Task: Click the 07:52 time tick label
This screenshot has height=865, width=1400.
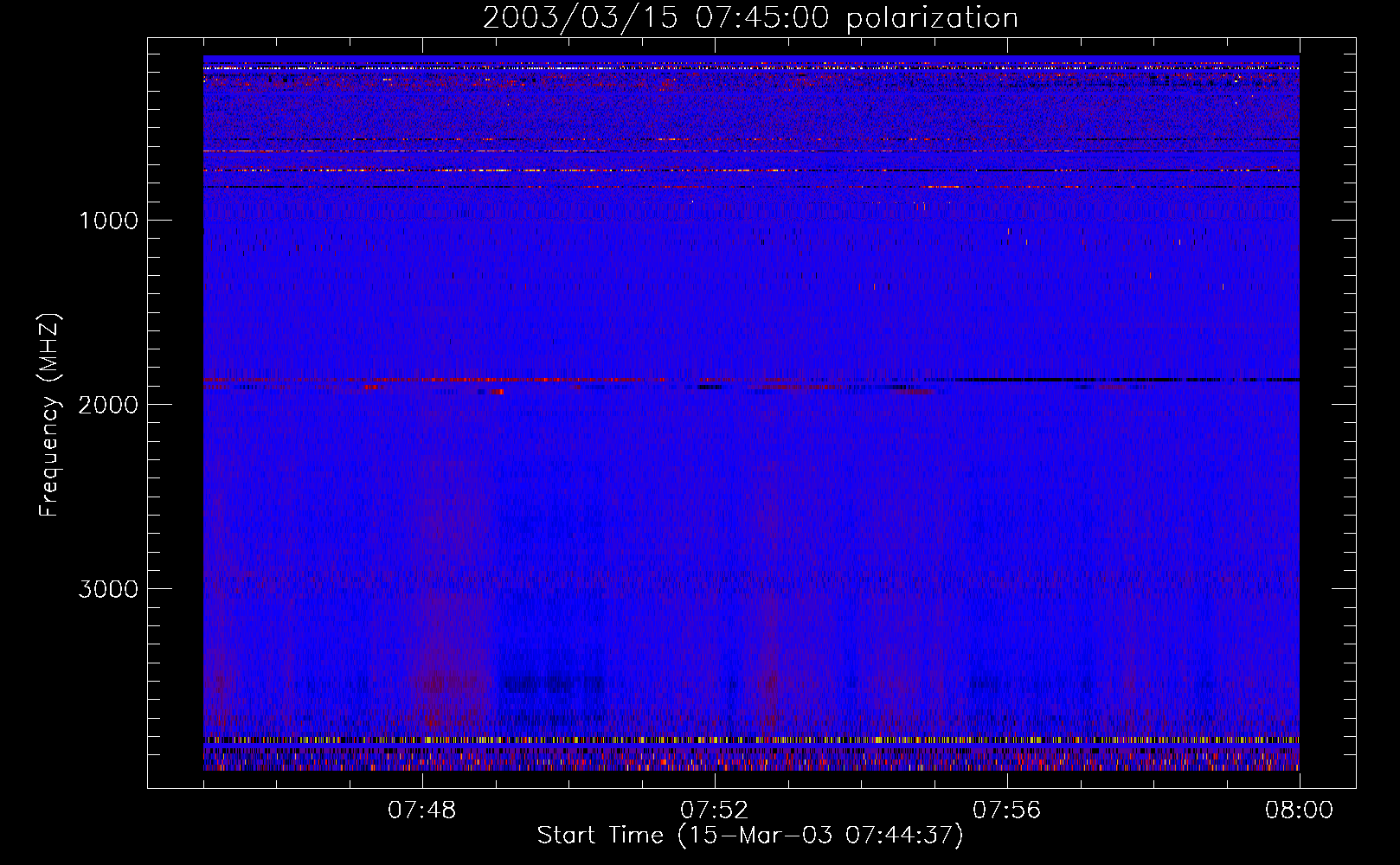Action: click(715, 811)
